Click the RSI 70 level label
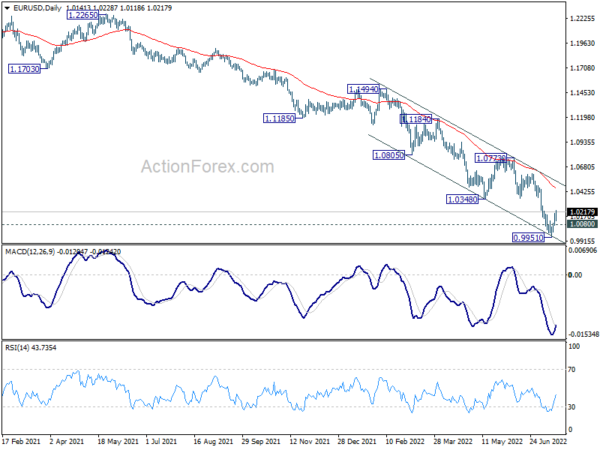This screenshot has height=450, width=600. click(x=572, y=370)
